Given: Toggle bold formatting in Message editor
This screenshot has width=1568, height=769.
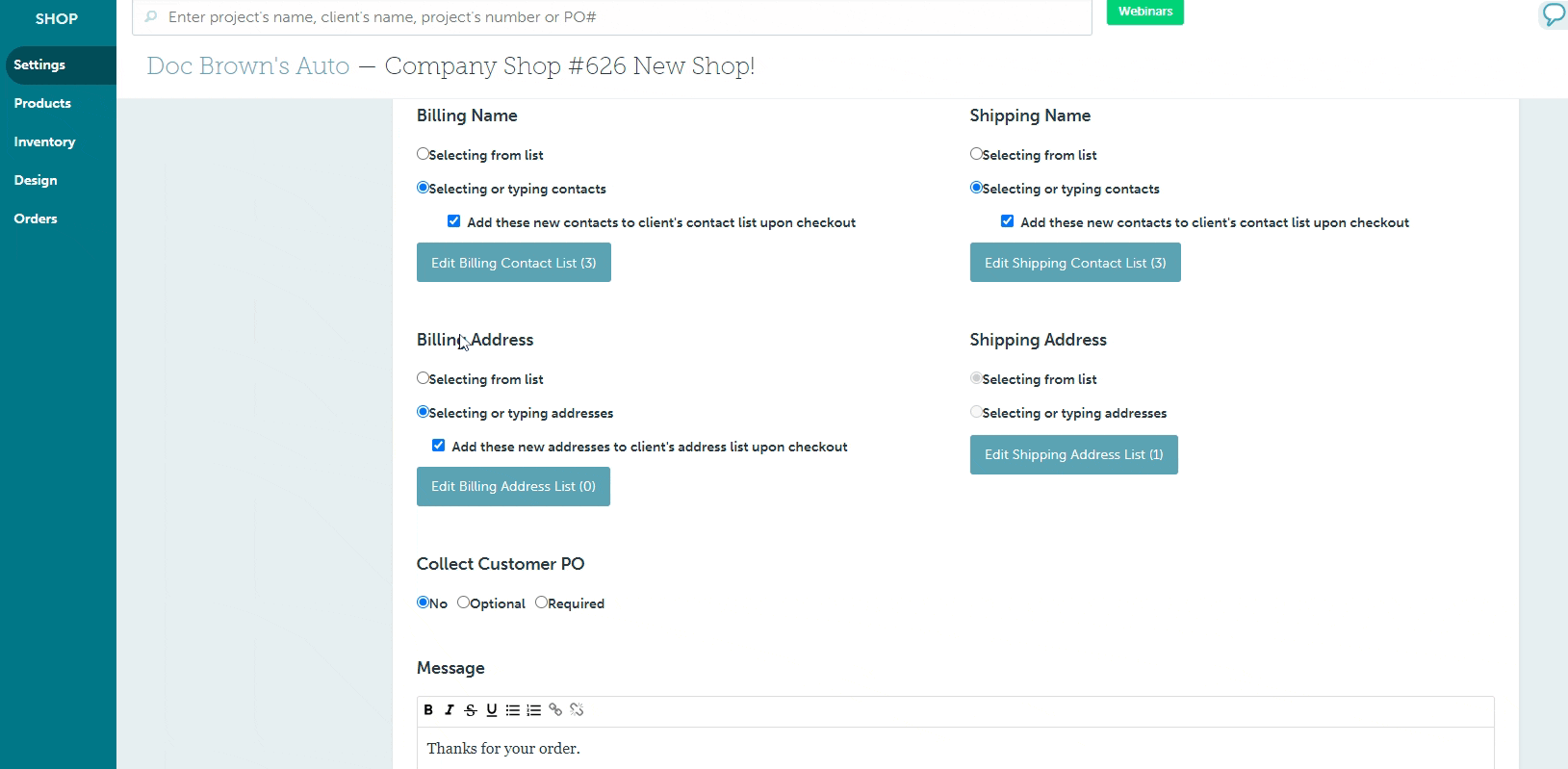Looking at the screenshot, I should [x=428, y=710].
